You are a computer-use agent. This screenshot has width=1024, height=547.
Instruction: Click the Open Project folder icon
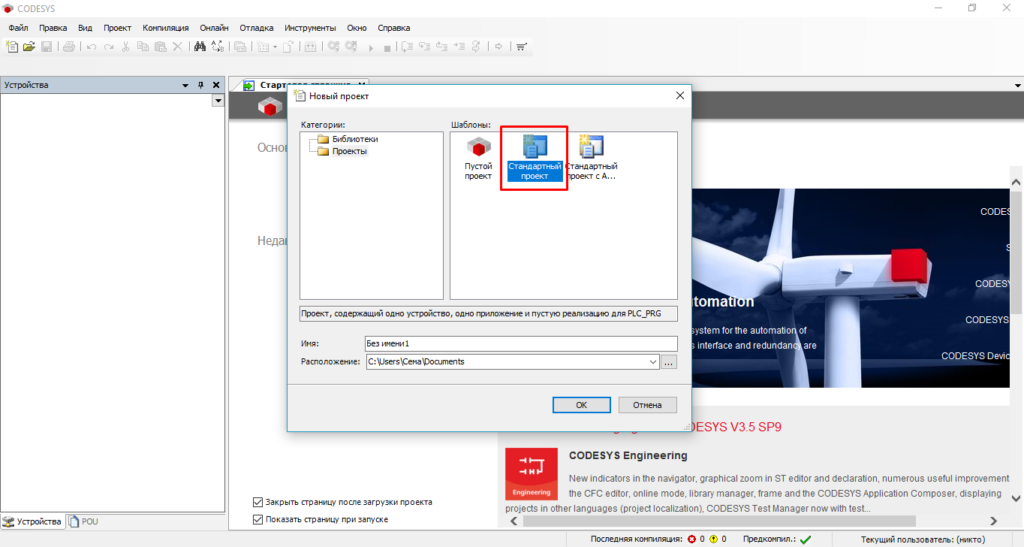point(29,46)
